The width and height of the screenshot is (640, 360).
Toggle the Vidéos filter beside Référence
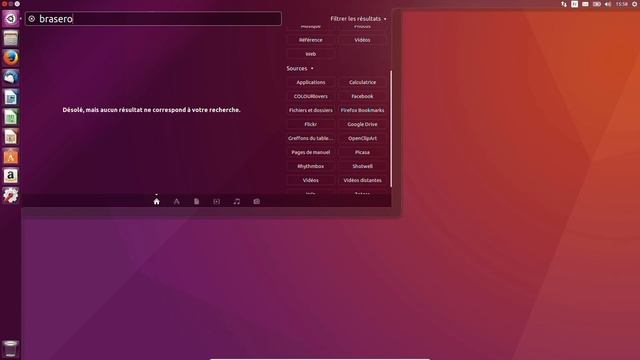362,40
